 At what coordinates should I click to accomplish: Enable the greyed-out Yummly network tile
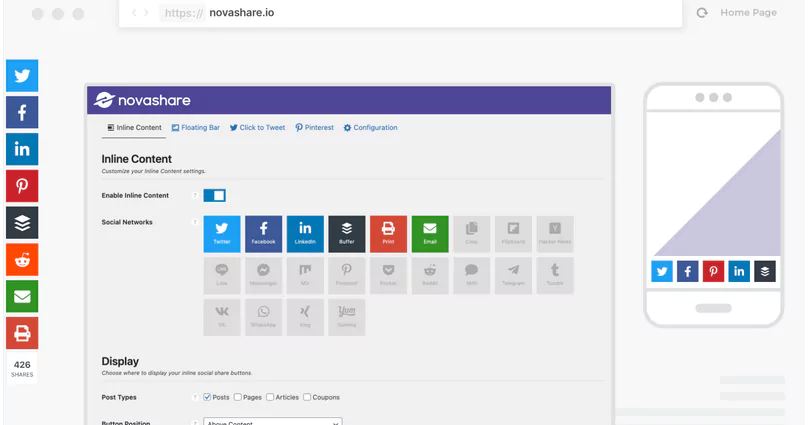(x=347, y=317)
